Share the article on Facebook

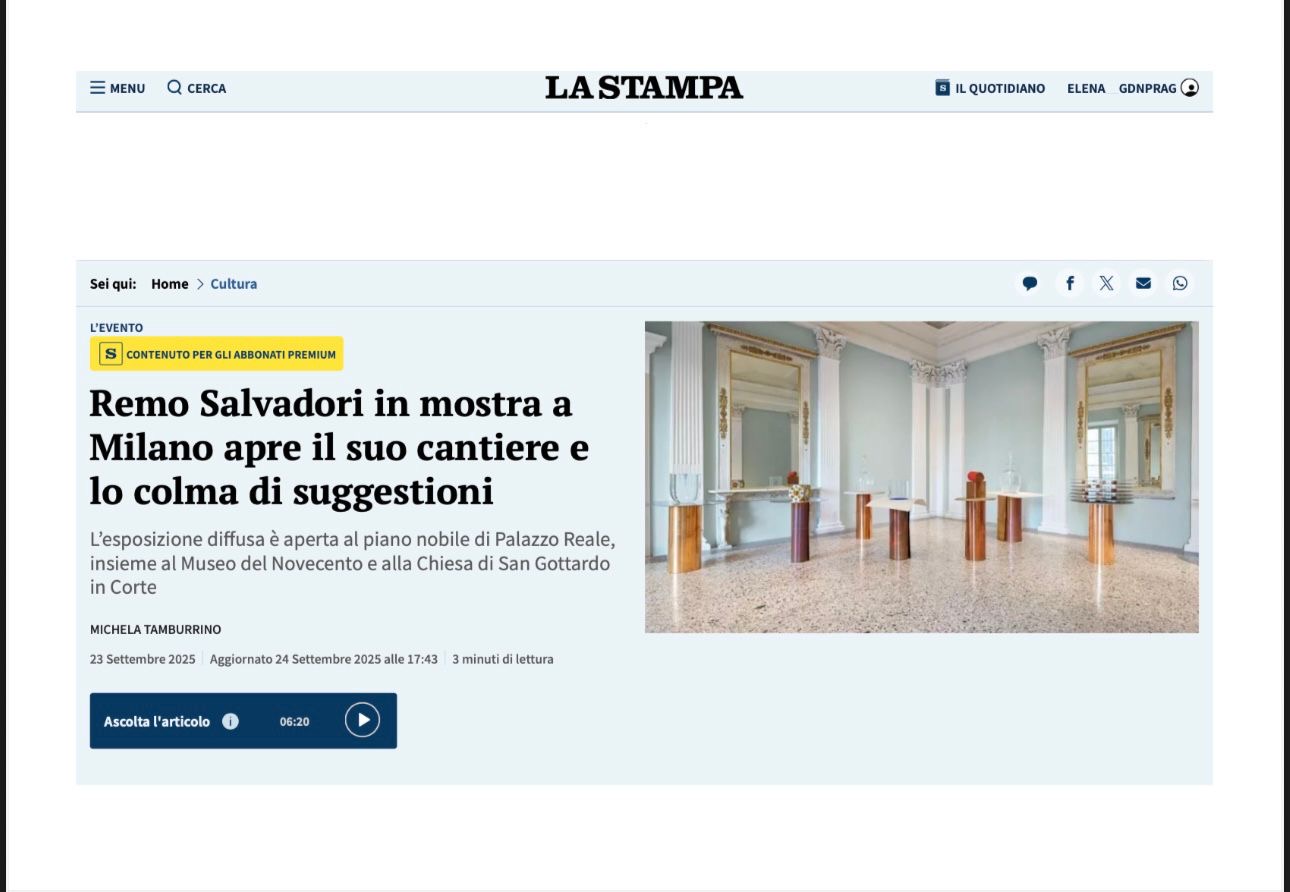(x=1069, y=283)
